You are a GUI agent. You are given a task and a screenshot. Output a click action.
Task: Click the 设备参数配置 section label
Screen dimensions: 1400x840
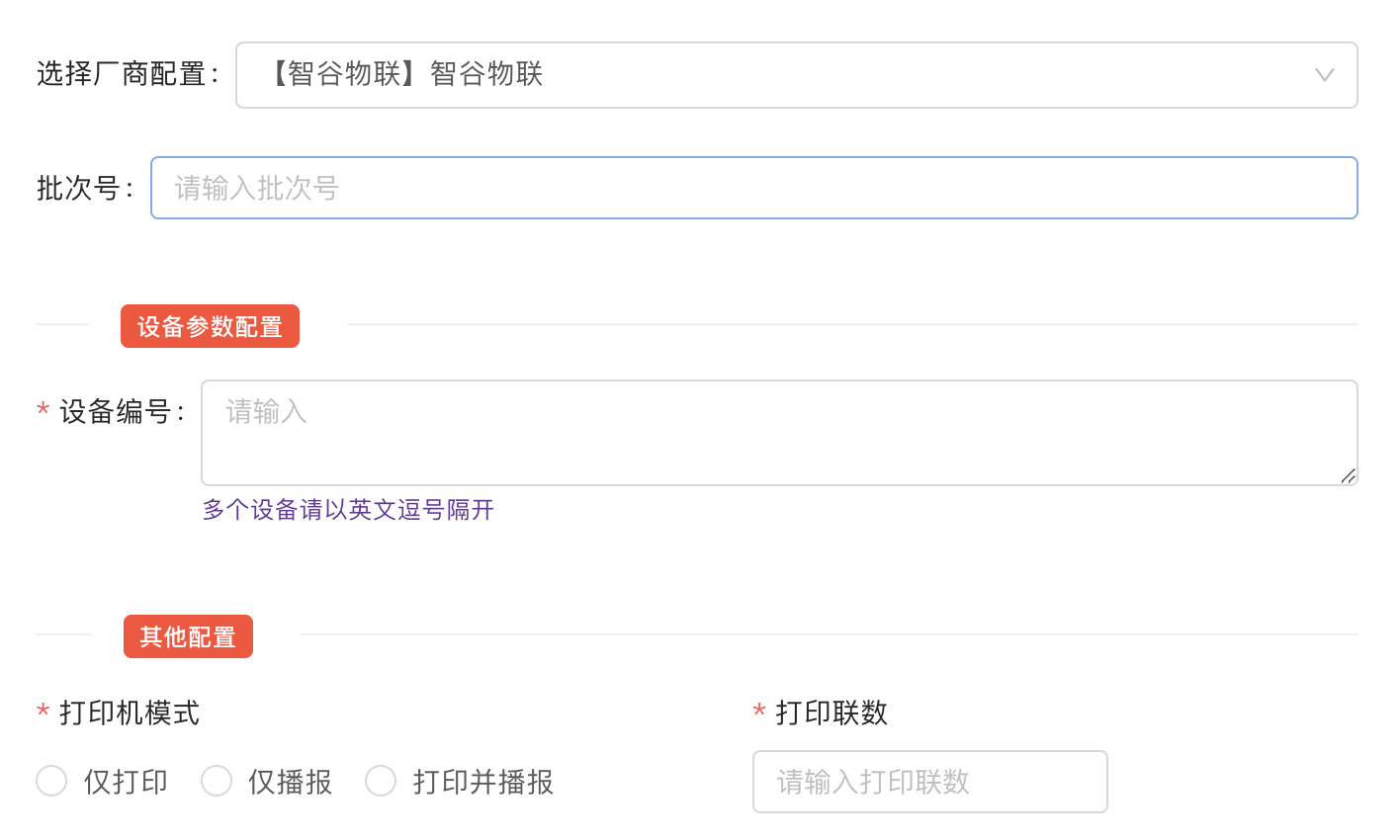pyautogui.click(x=210, y=325)
